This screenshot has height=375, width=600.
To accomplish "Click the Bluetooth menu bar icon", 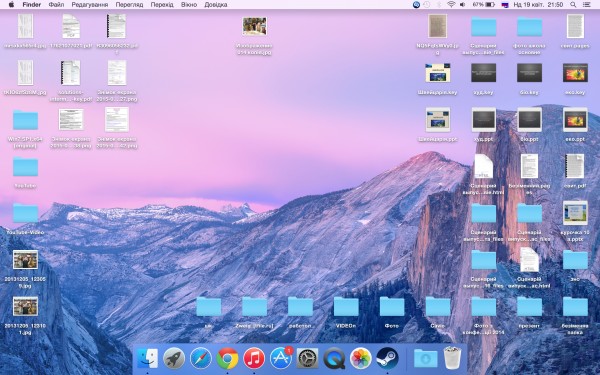I will click(x=439, y=5).
